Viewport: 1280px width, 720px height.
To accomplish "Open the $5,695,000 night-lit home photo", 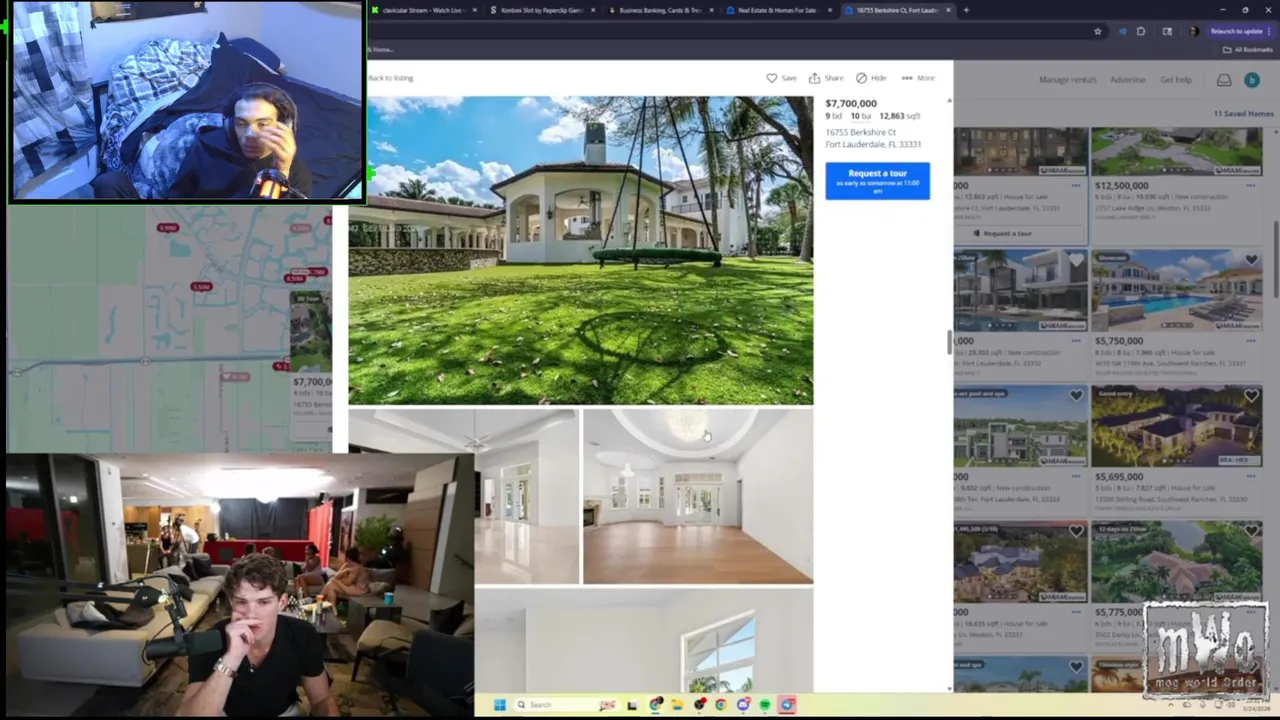I will [1177, 426].
